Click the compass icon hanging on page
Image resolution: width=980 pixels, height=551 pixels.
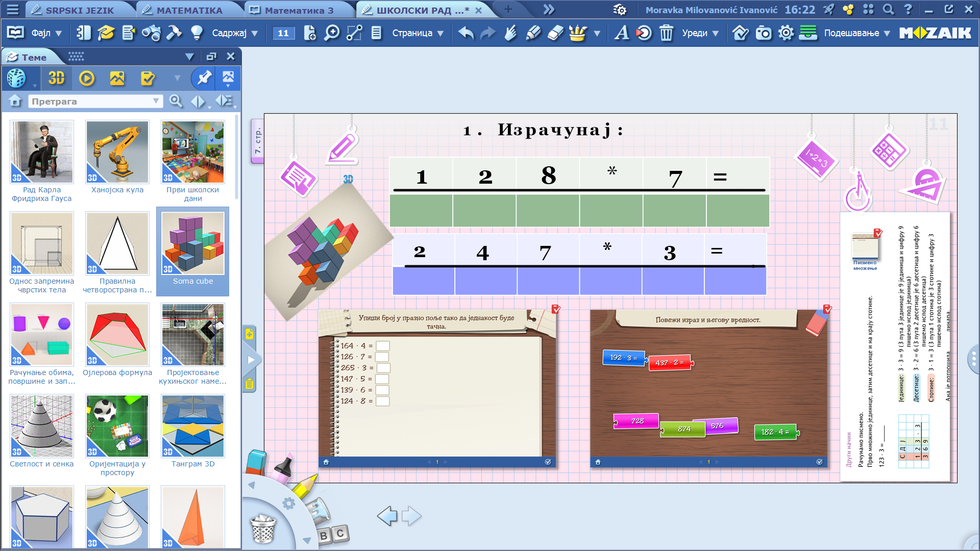pyautogui.click(x=858, y=191)
